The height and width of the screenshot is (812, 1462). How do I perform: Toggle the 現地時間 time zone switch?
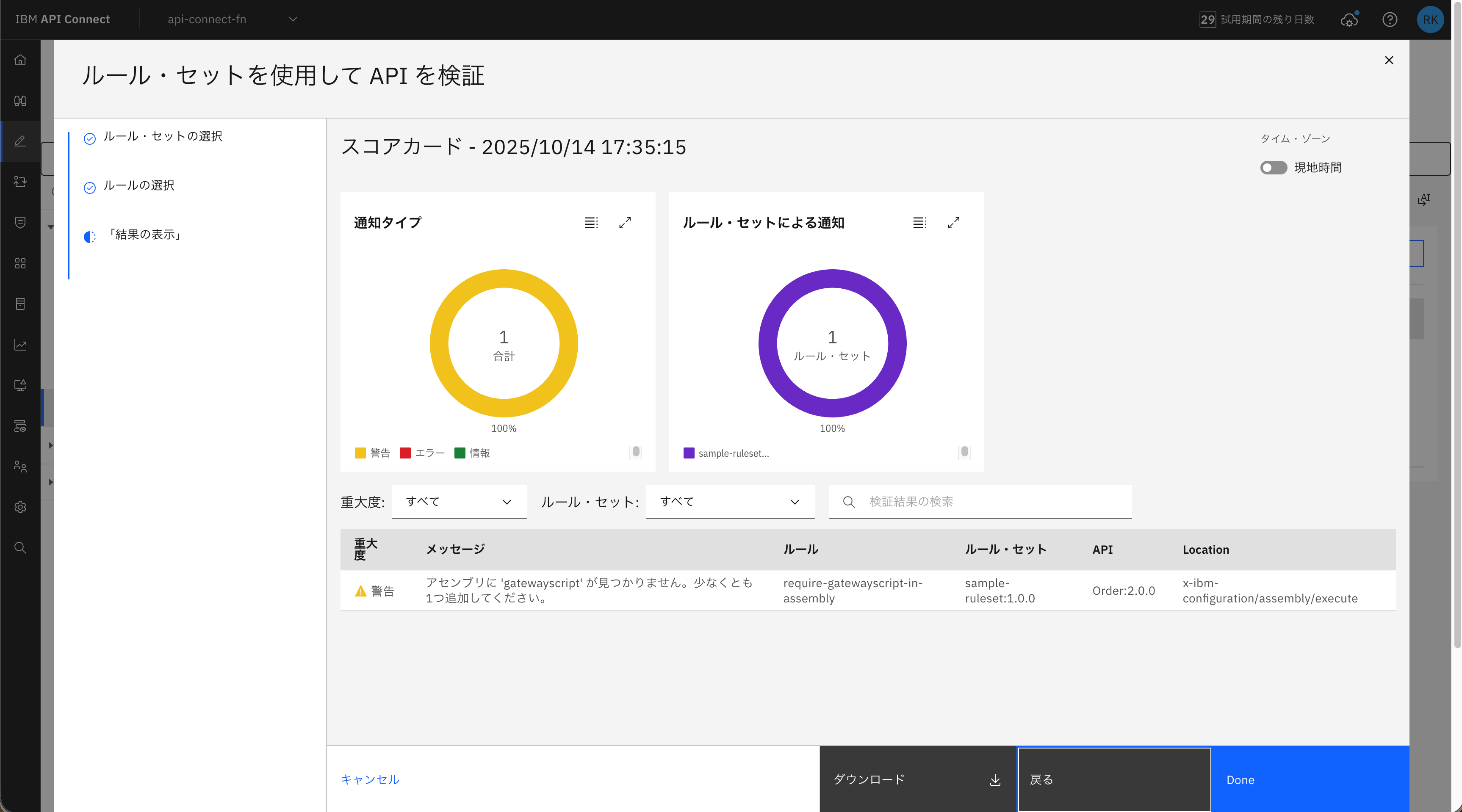[1273, 168]
